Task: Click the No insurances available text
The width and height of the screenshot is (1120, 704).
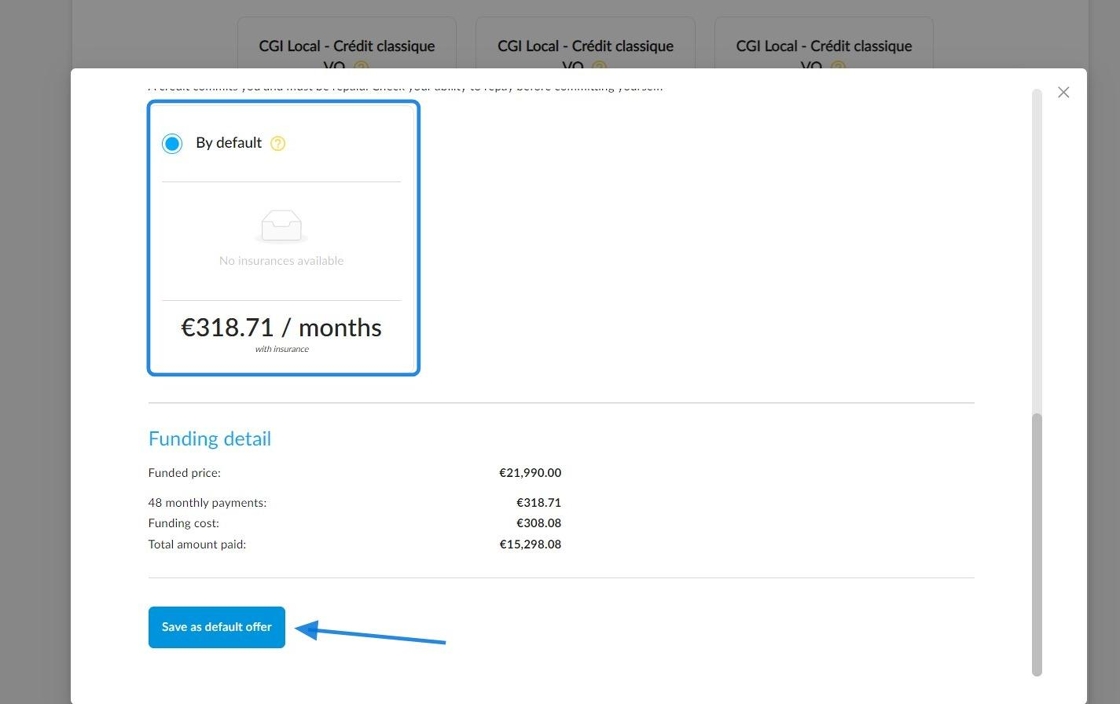Action: (281, 261)
